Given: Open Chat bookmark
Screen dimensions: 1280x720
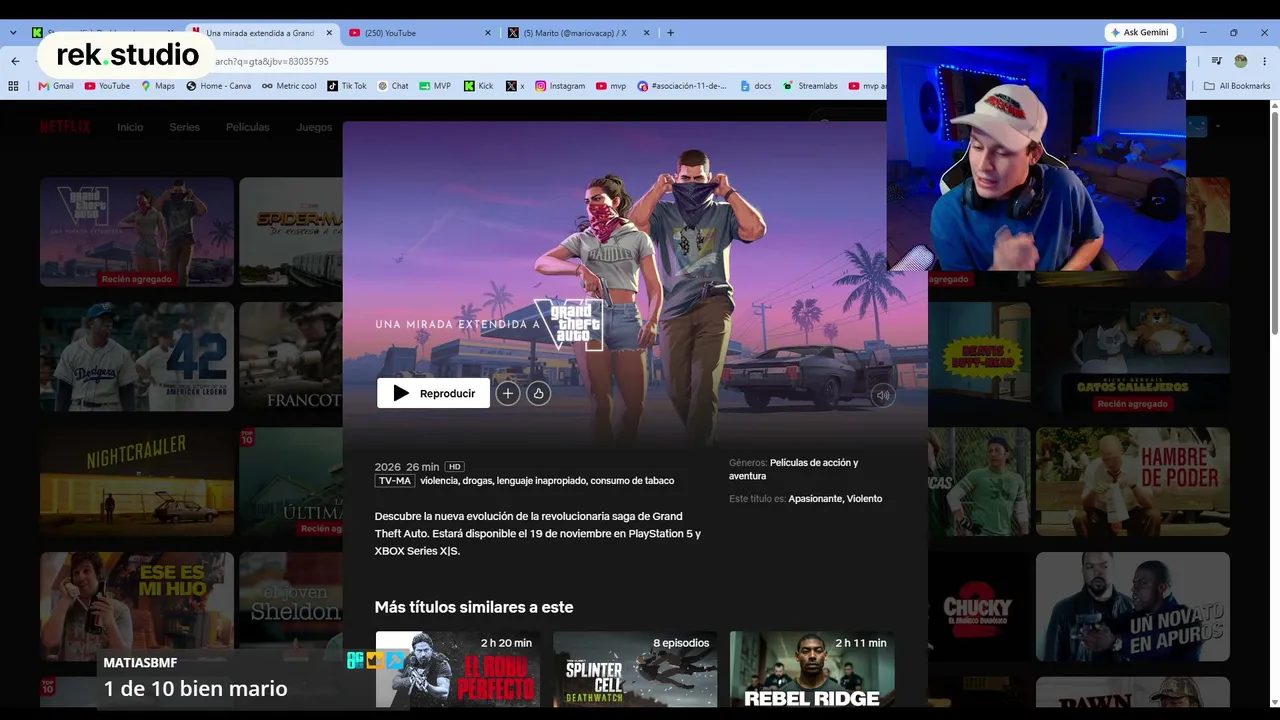Looking at the screenshot, I should tap(393, 86).
